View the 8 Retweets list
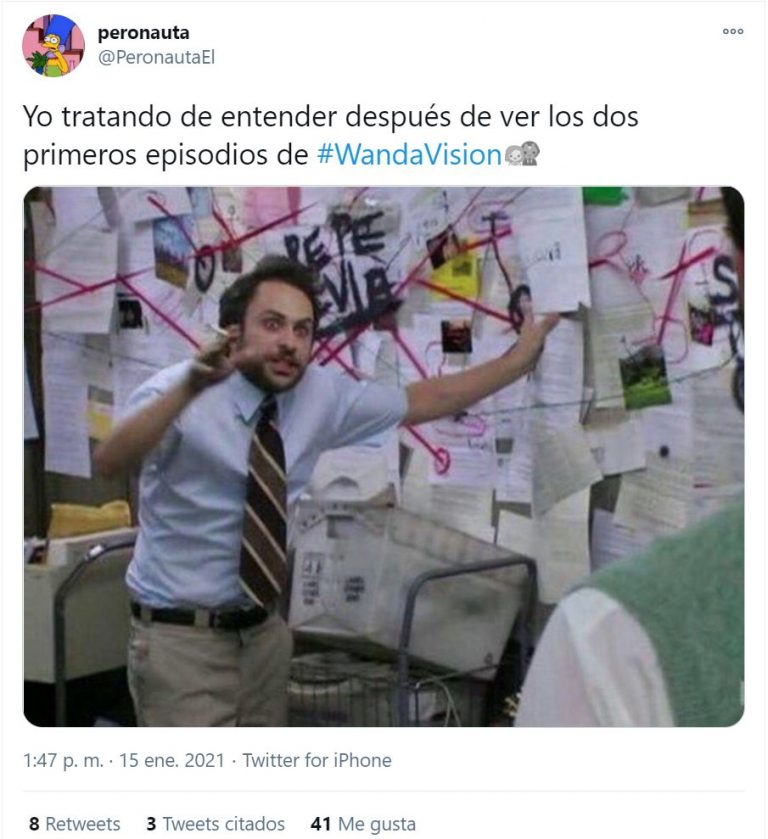The image size is (768, 839). click(74, 823)
